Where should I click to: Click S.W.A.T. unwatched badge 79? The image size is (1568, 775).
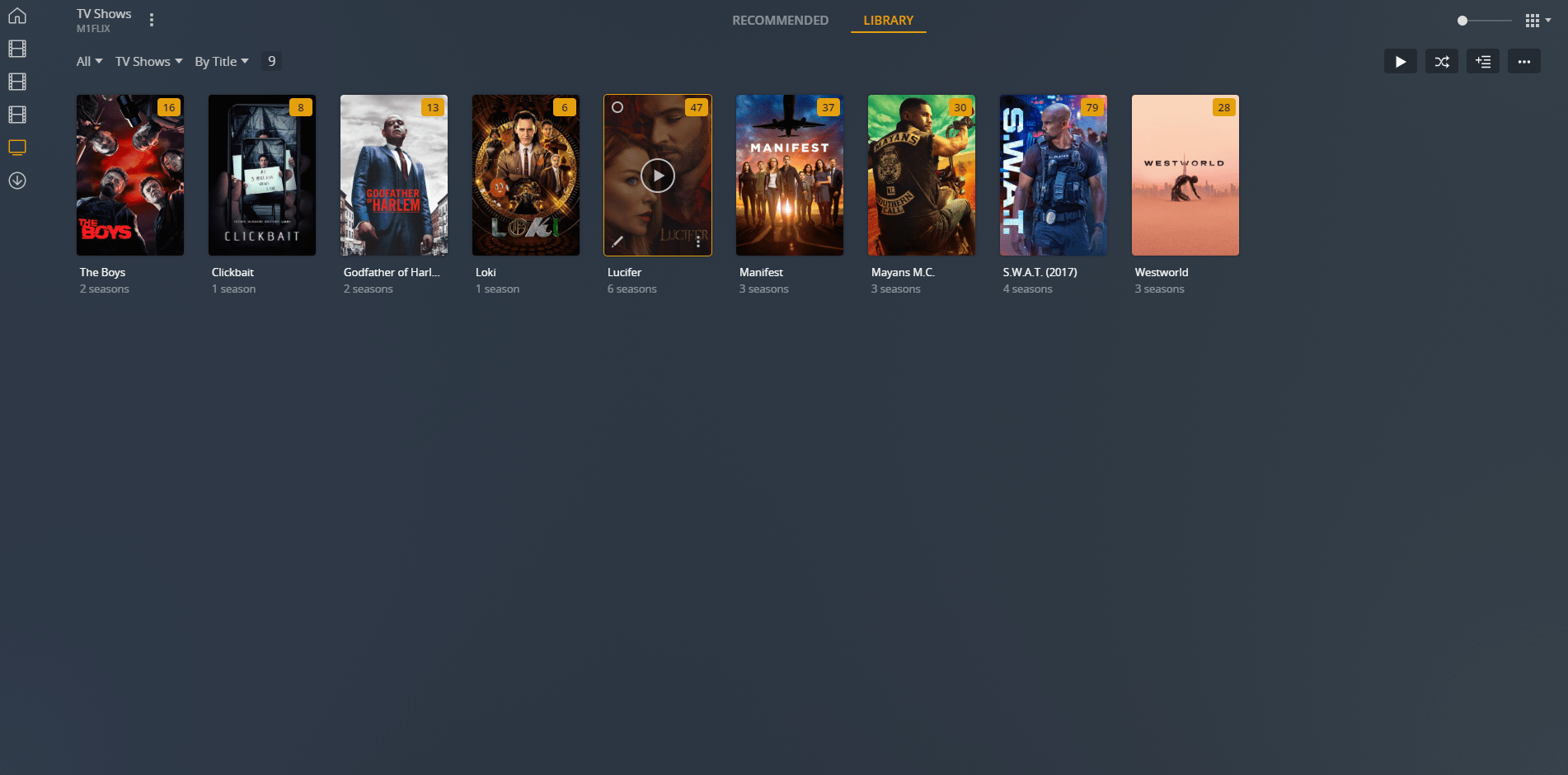click(x=1092, y=107)
